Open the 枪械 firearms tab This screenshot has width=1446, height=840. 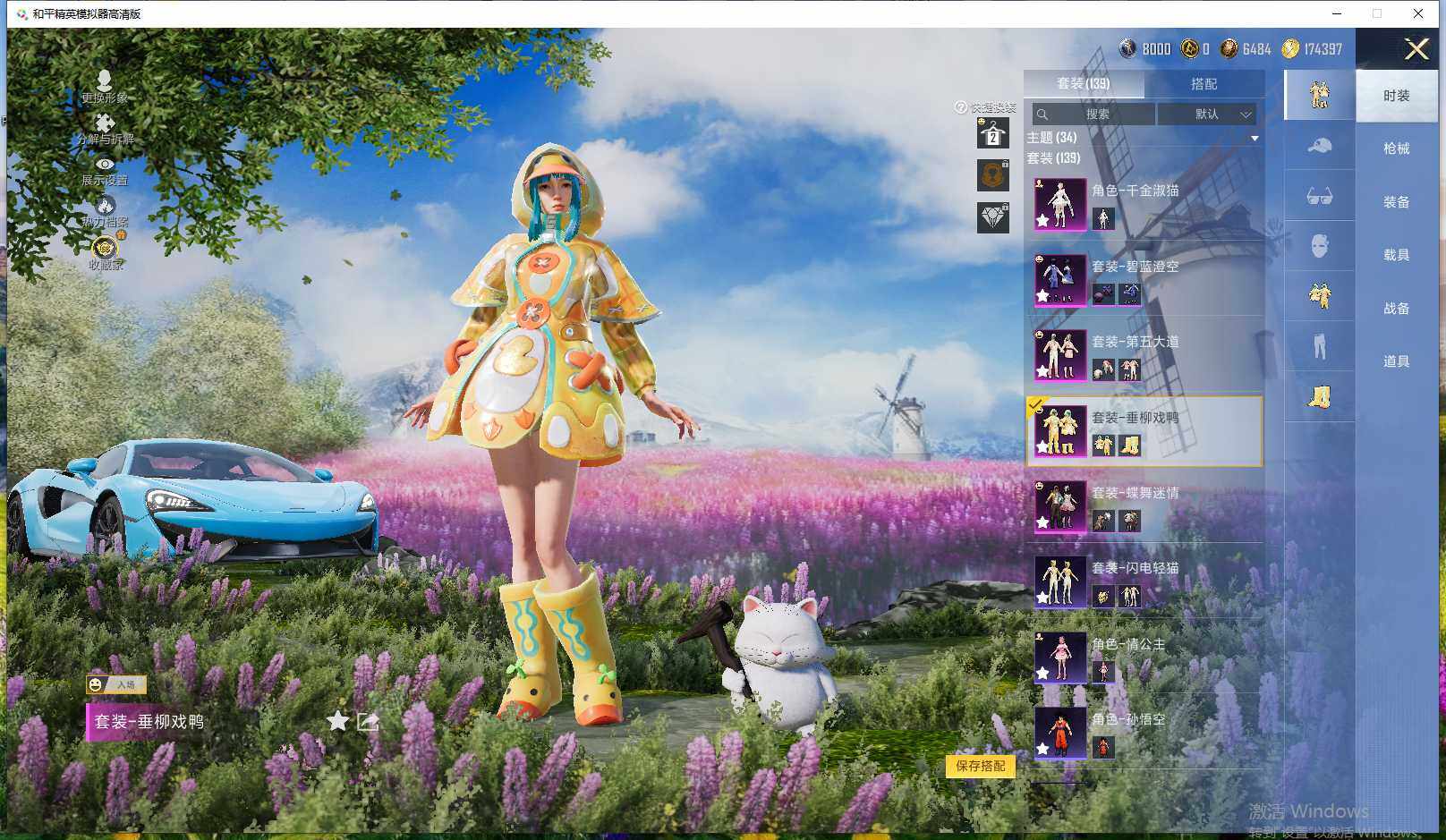pyautogui.click(x=1396, y=148)
